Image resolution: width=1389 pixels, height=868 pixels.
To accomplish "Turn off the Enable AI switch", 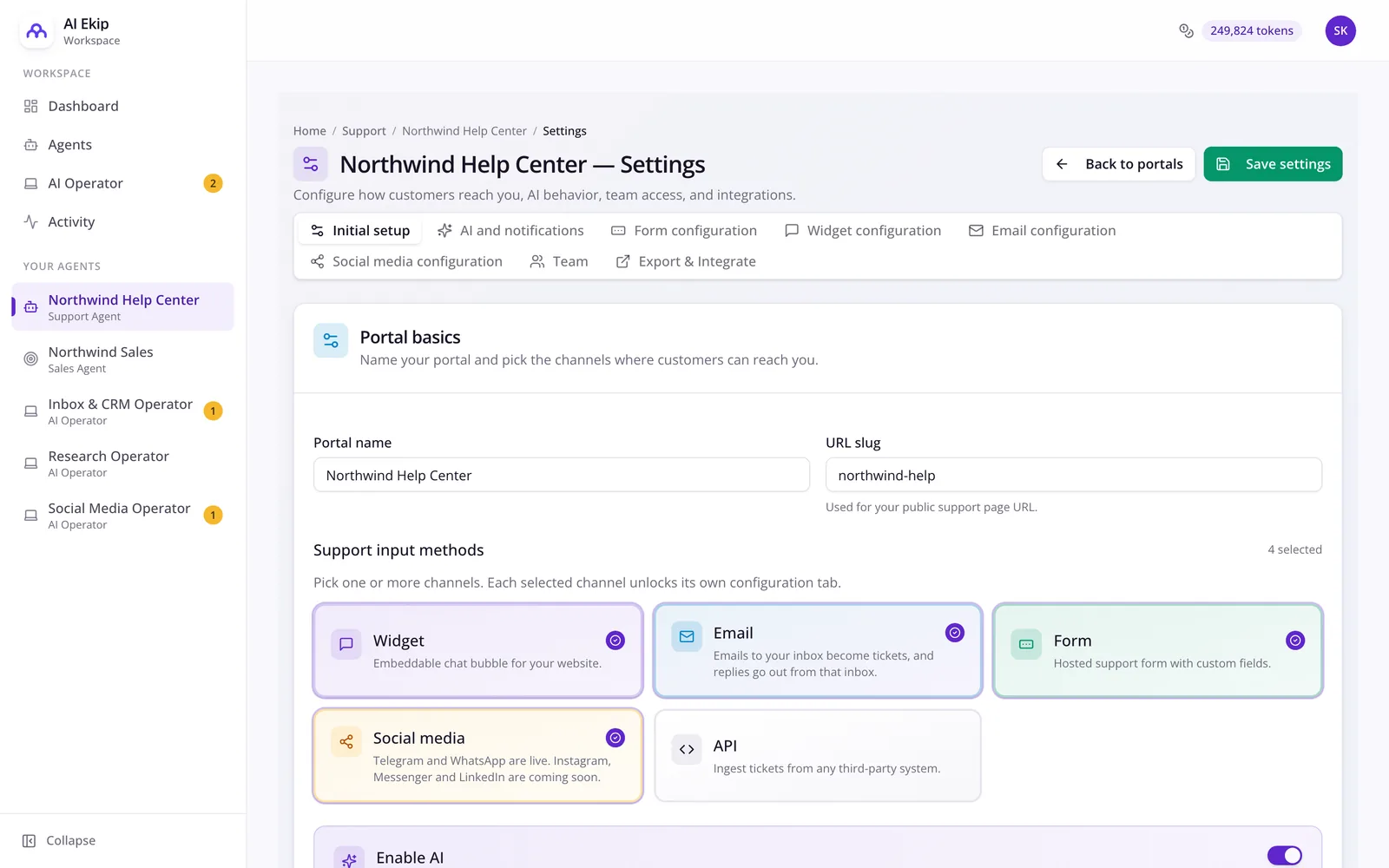I will click(1285, 856).
